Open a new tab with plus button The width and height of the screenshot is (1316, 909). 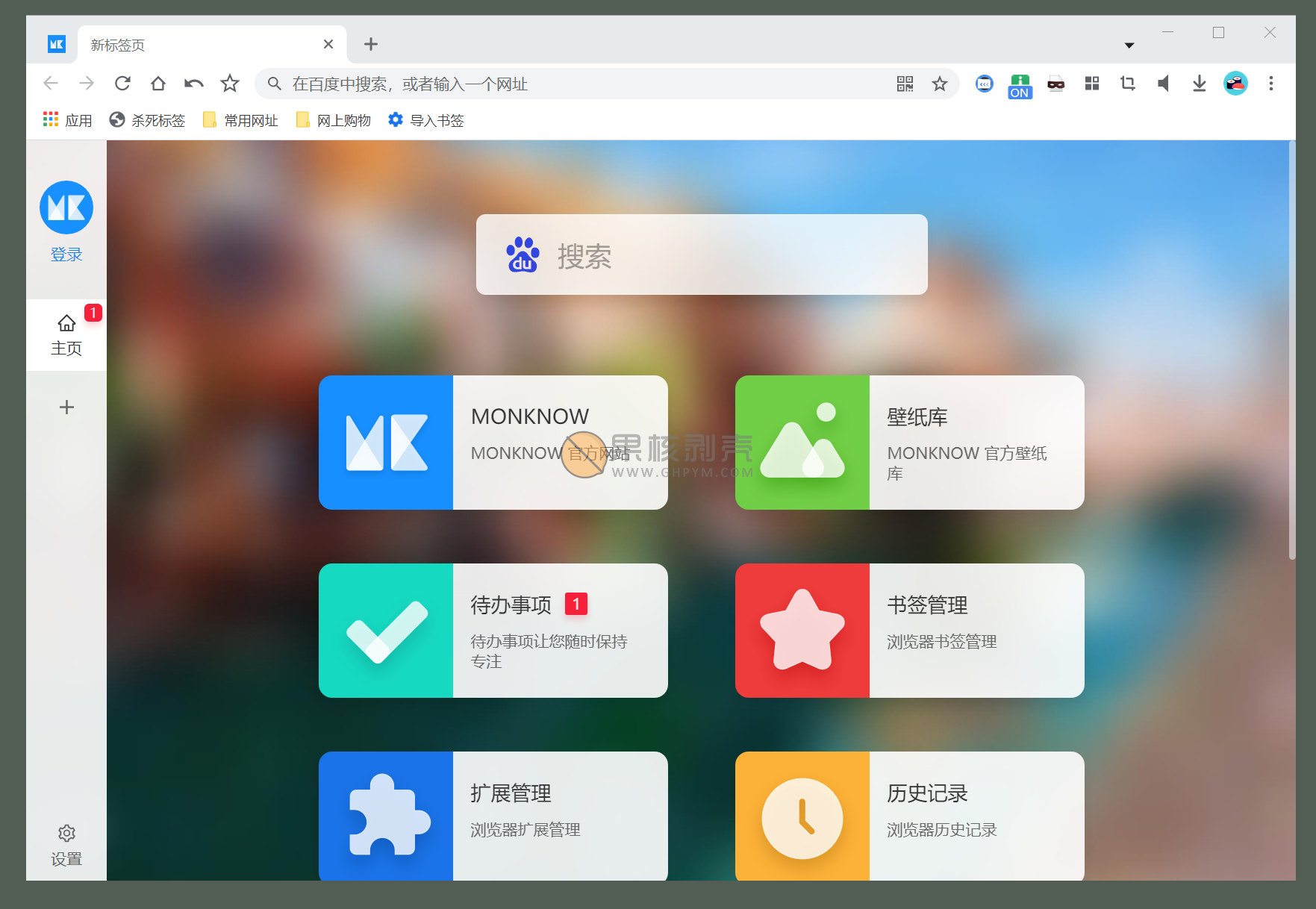pyautogui.click(x=370, y=45)
